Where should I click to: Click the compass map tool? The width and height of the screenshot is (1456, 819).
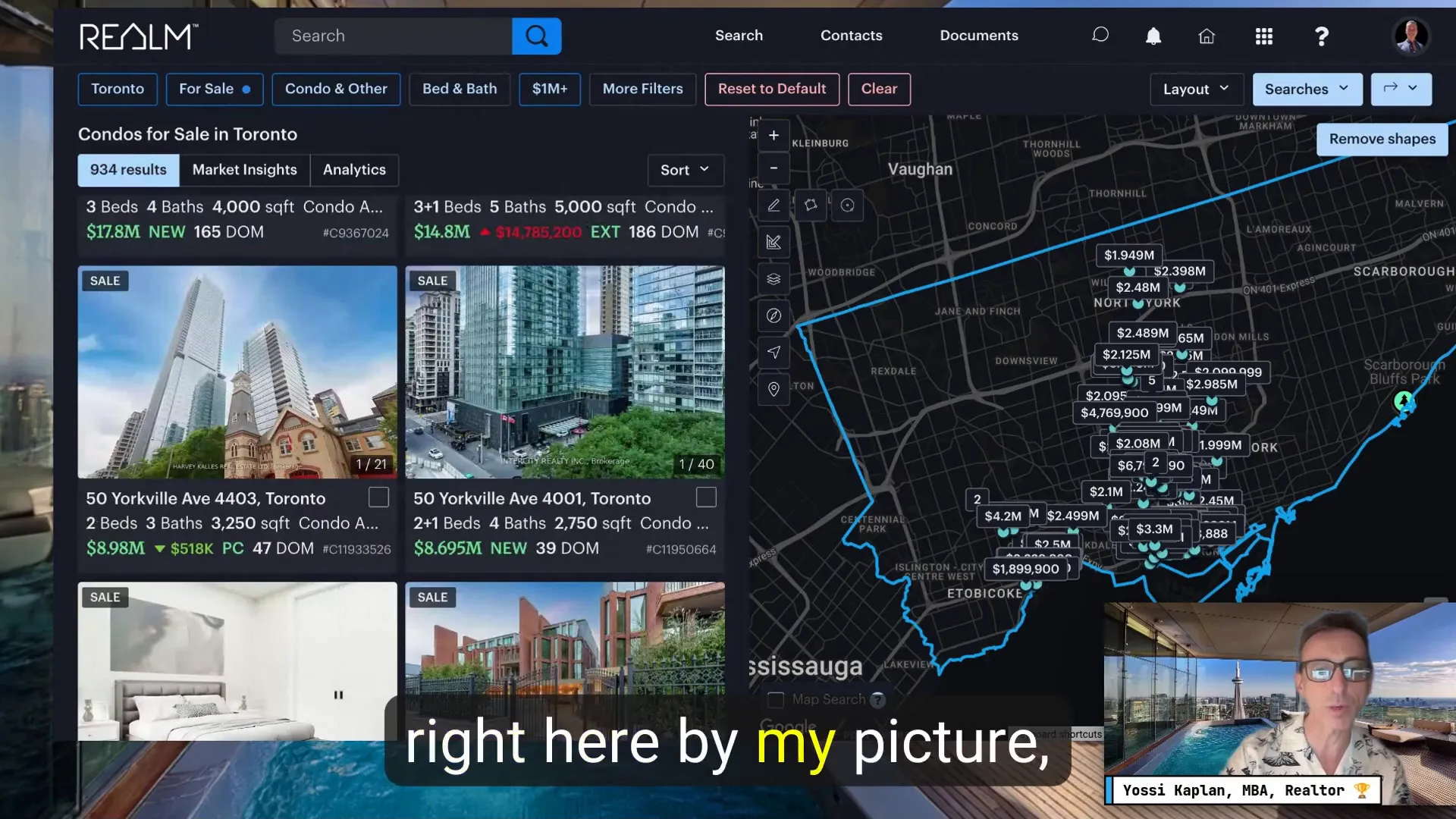point(773,315)
